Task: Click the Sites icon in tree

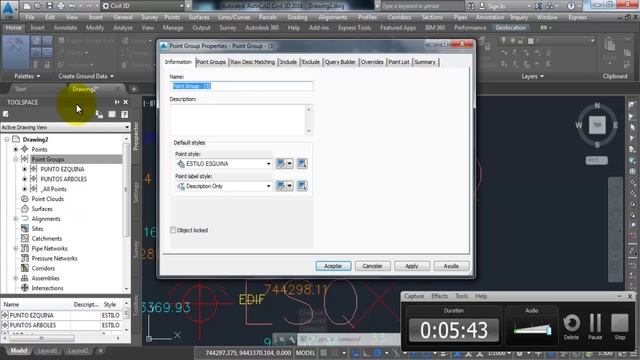Action: click(x=24, y=229)
